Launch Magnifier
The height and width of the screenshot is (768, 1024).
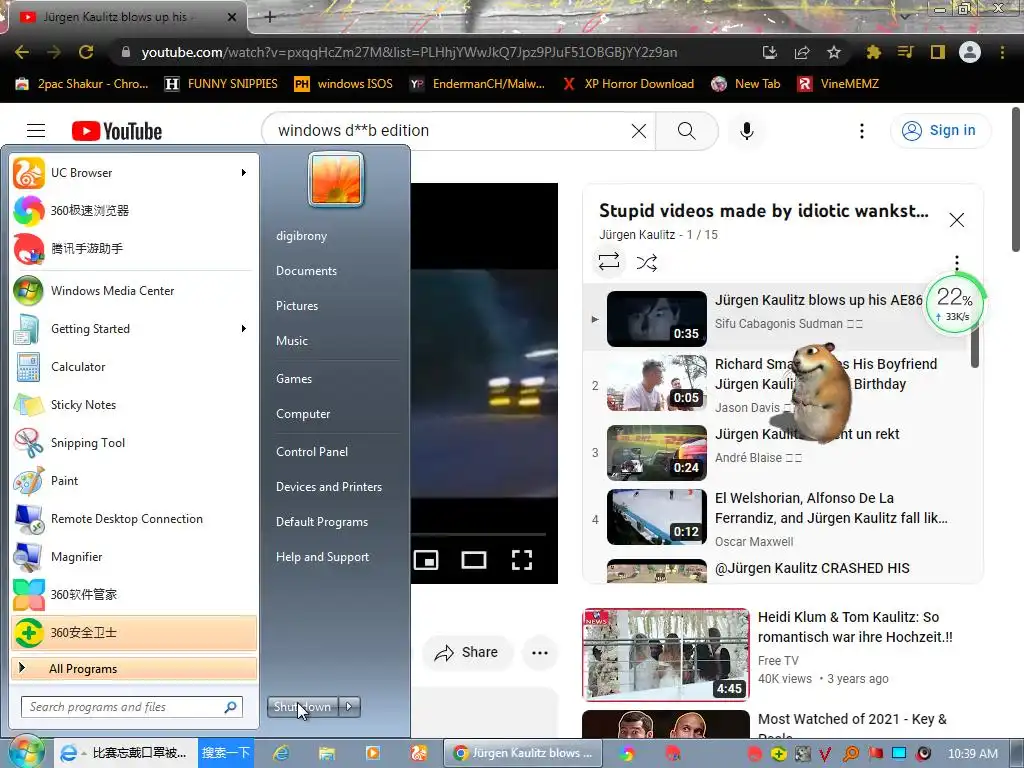(134, 557)
